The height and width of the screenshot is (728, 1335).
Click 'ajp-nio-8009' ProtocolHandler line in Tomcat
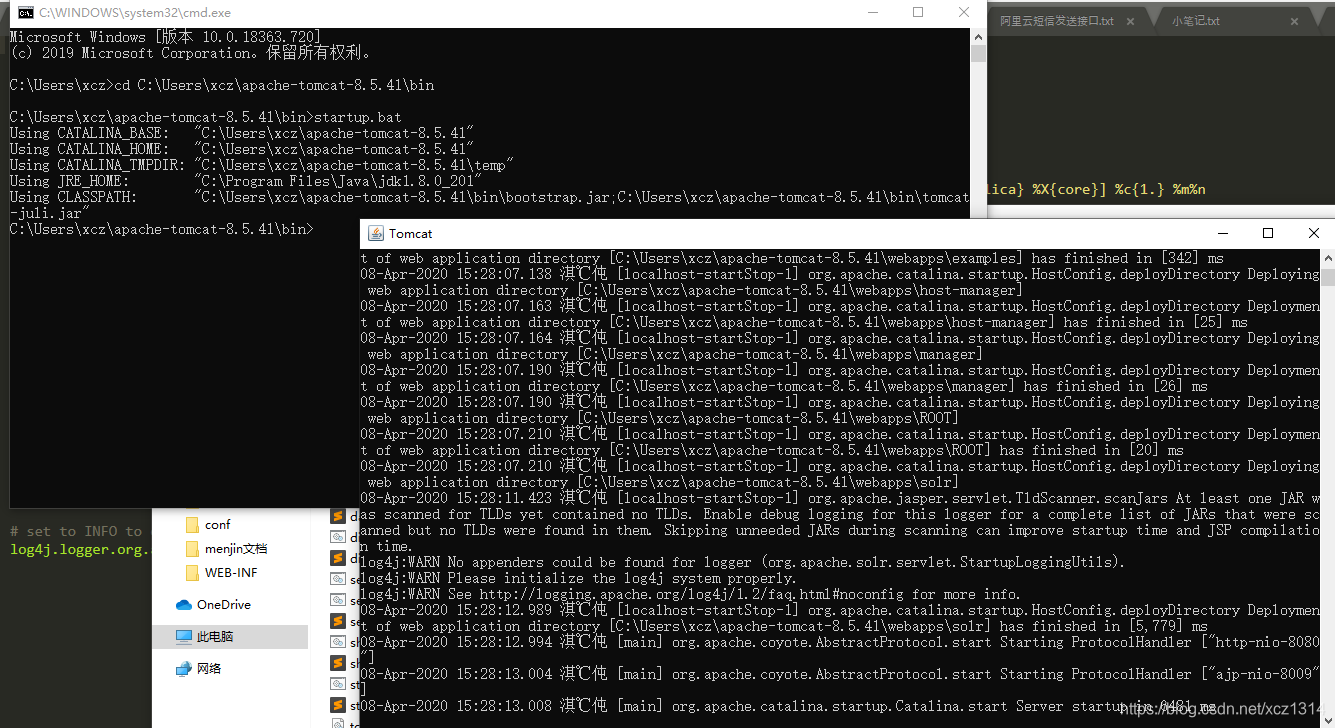[x=840, y=682]
